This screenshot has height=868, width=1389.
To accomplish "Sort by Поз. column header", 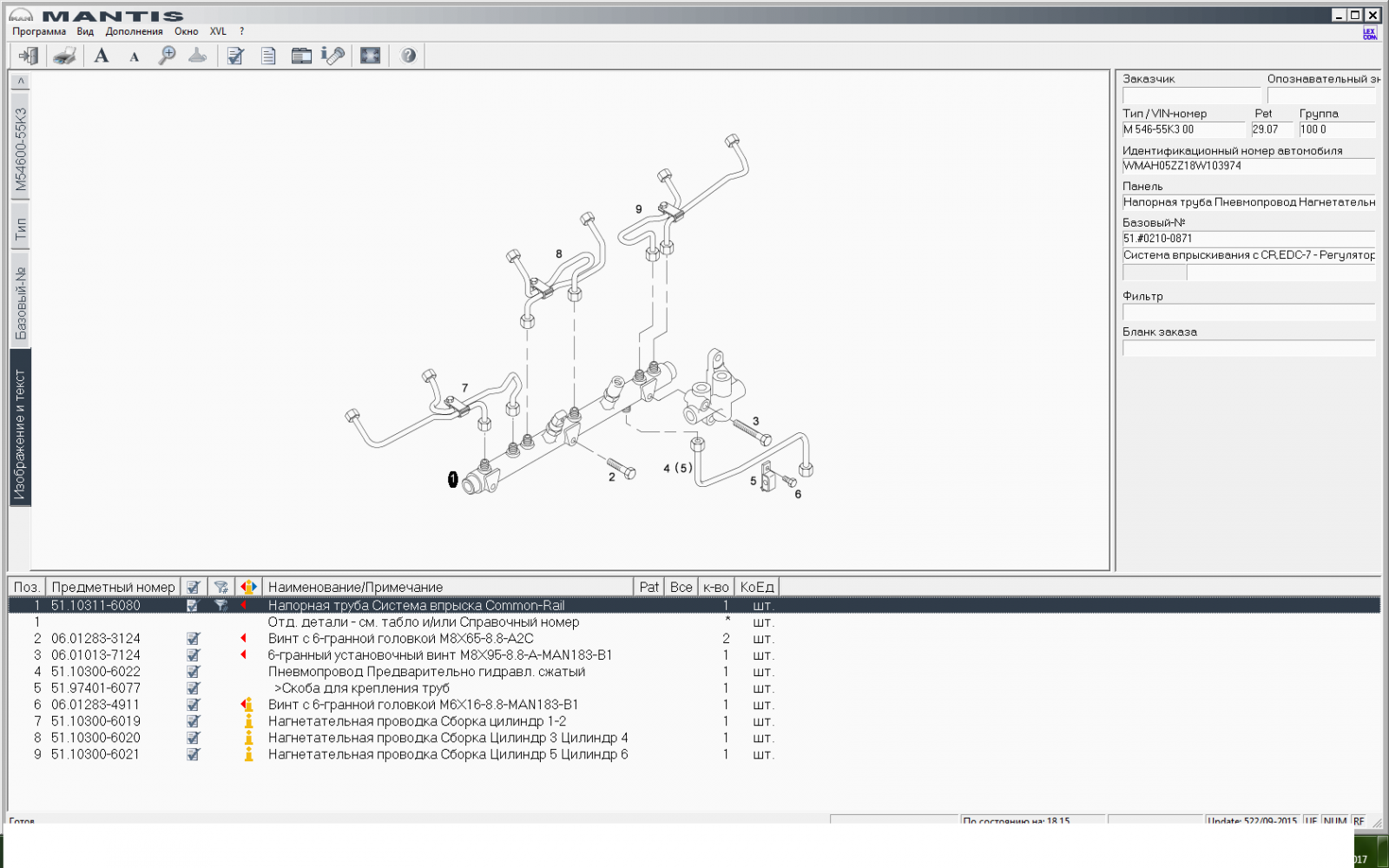I will [x=26, y=588].
